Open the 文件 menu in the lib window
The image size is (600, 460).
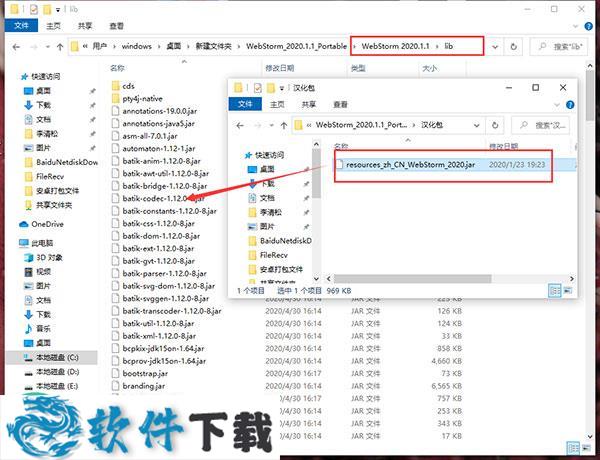click(x=21, y=26)
